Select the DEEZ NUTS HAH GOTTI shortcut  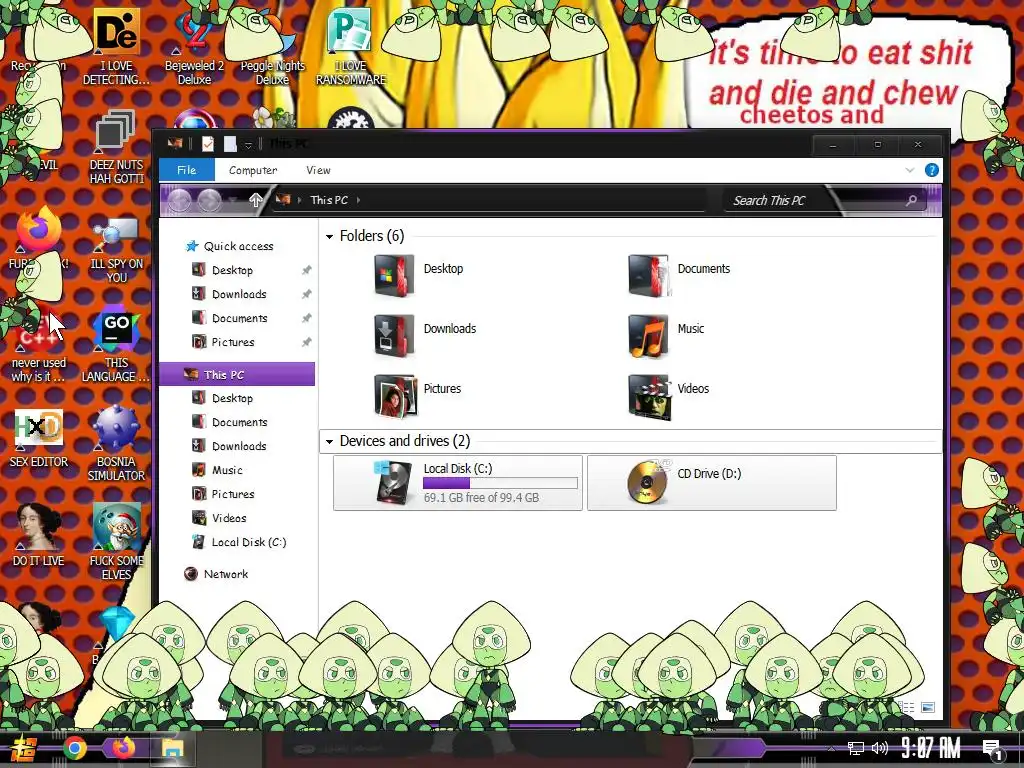(116, 147)
